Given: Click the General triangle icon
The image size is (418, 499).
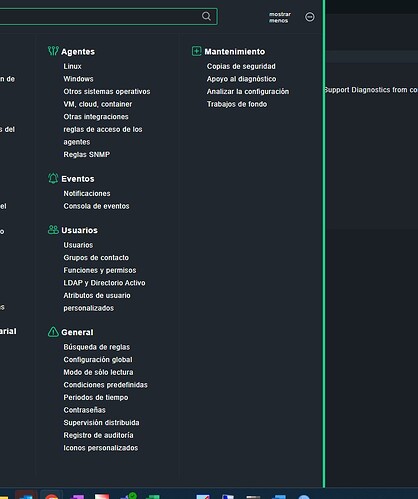Looking at the screenshot, I should point(53,332).
